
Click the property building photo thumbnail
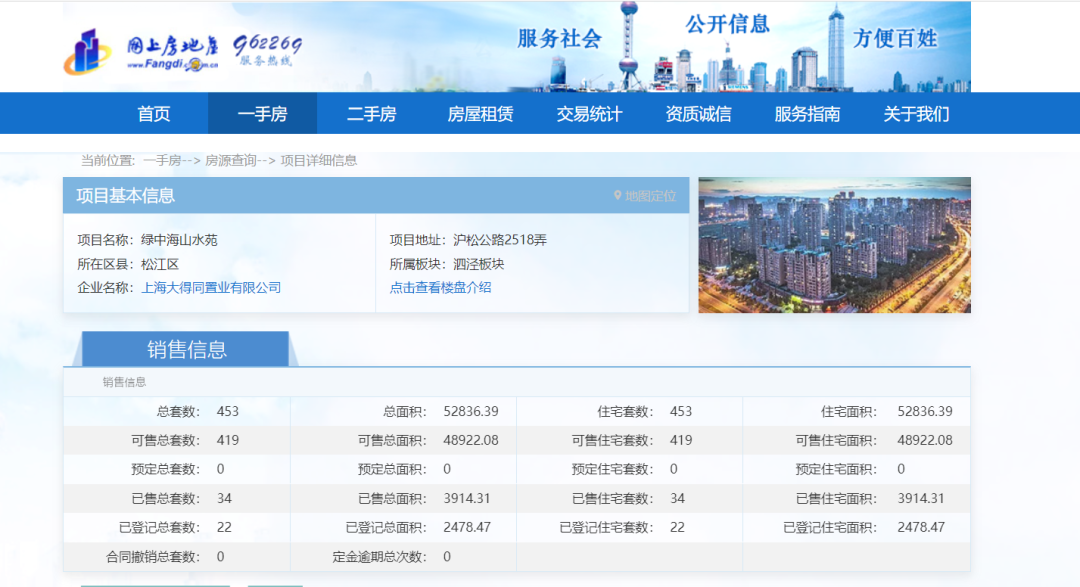(834, 245)
